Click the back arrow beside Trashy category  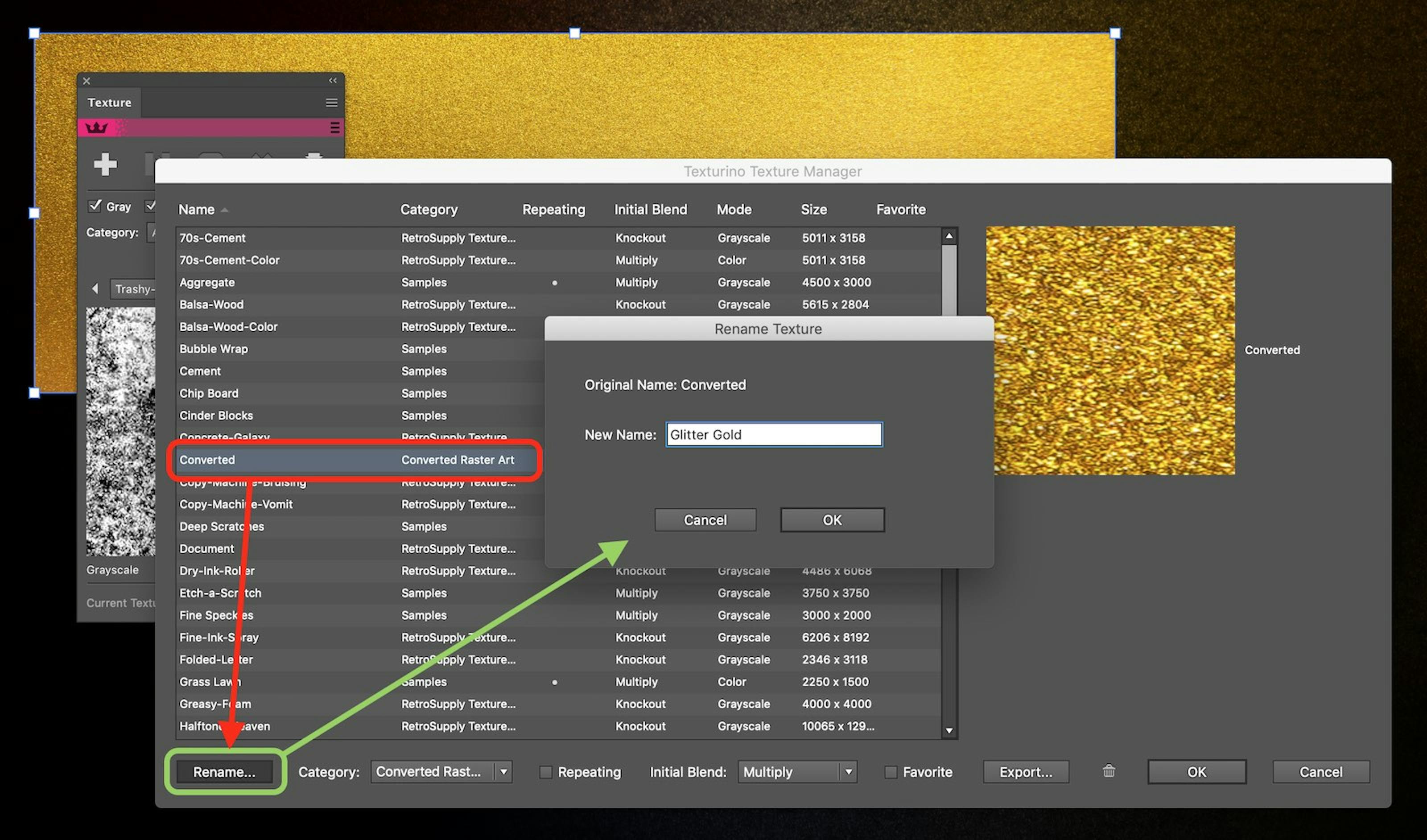pos(95,289)
